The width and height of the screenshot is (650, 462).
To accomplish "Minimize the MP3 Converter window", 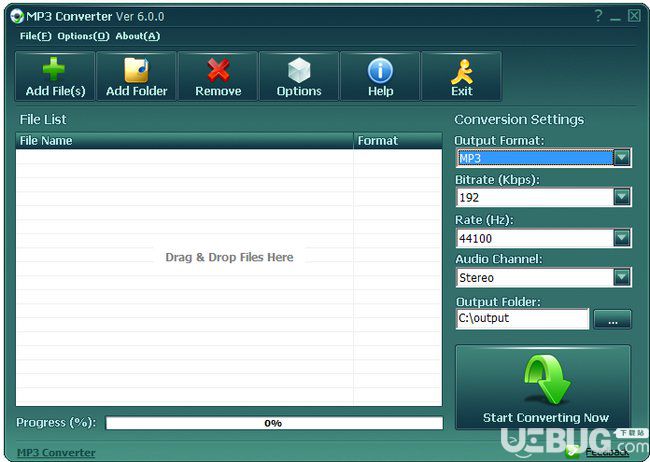I will coord(616,17).
